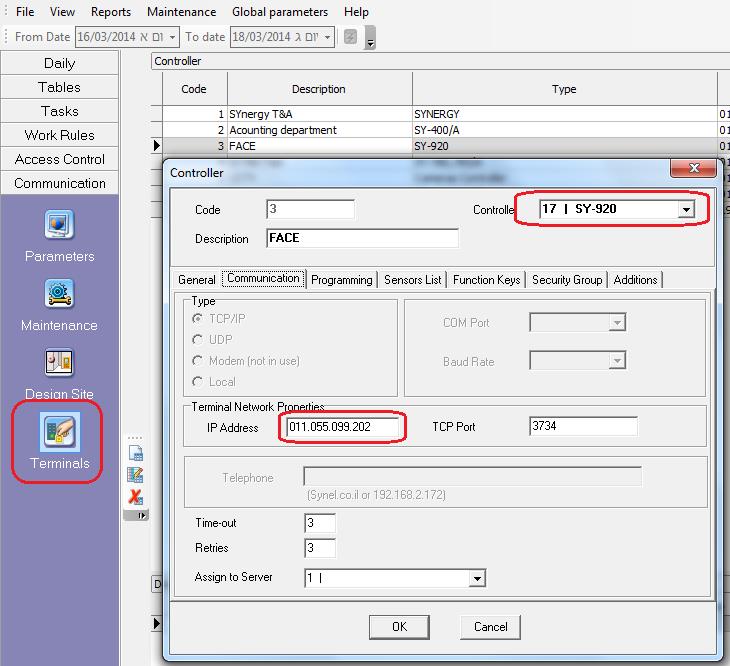This screenshot has height=666, width=730.
Task: Open the Sensors List tab
Action: (413, 280)
